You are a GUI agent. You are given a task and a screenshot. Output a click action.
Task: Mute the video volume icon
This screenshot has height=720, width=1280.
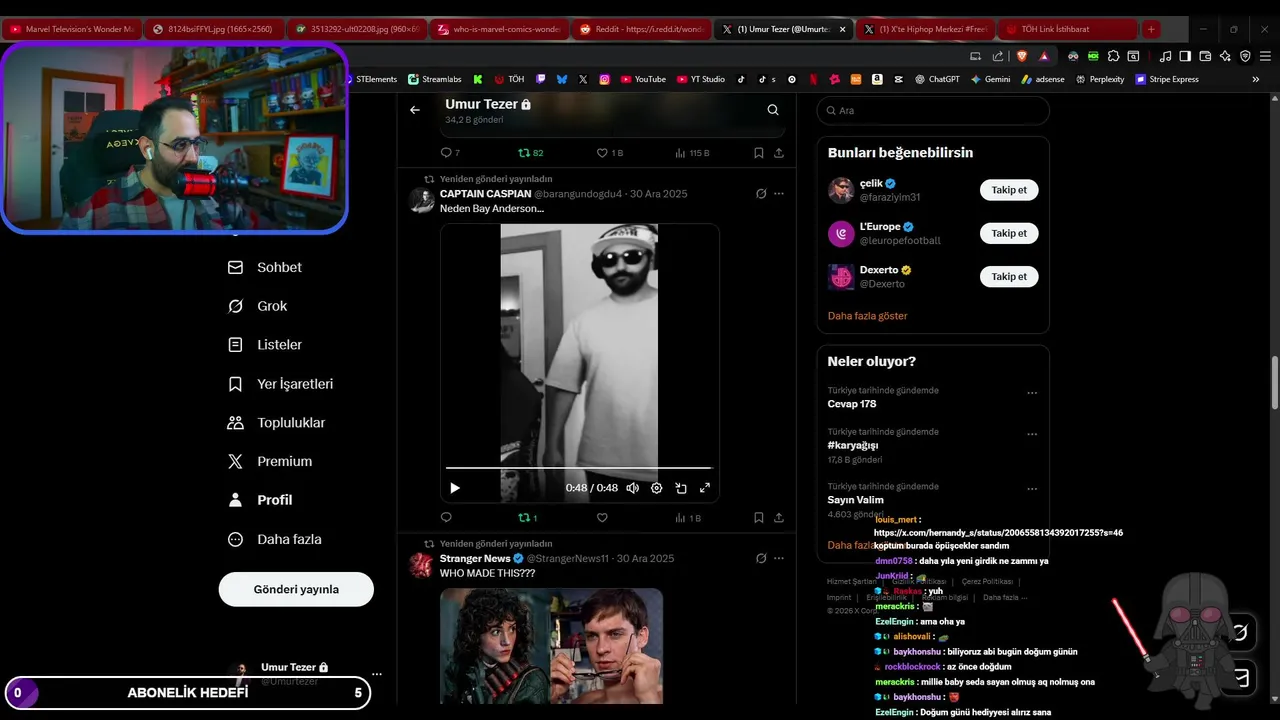[632, 488]
